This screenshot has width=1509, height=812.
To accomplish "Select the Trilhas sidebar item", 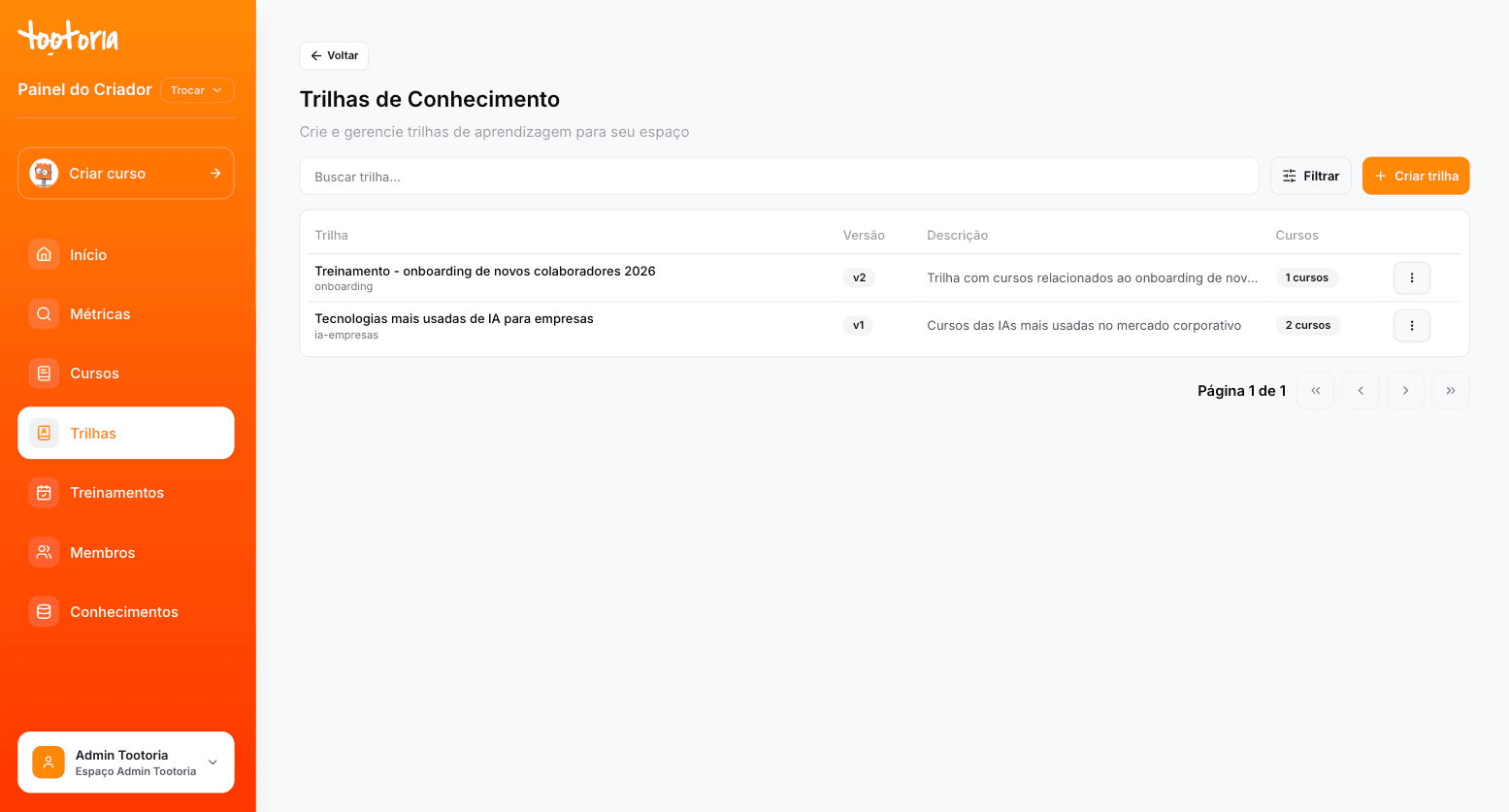I will (126, 433).
